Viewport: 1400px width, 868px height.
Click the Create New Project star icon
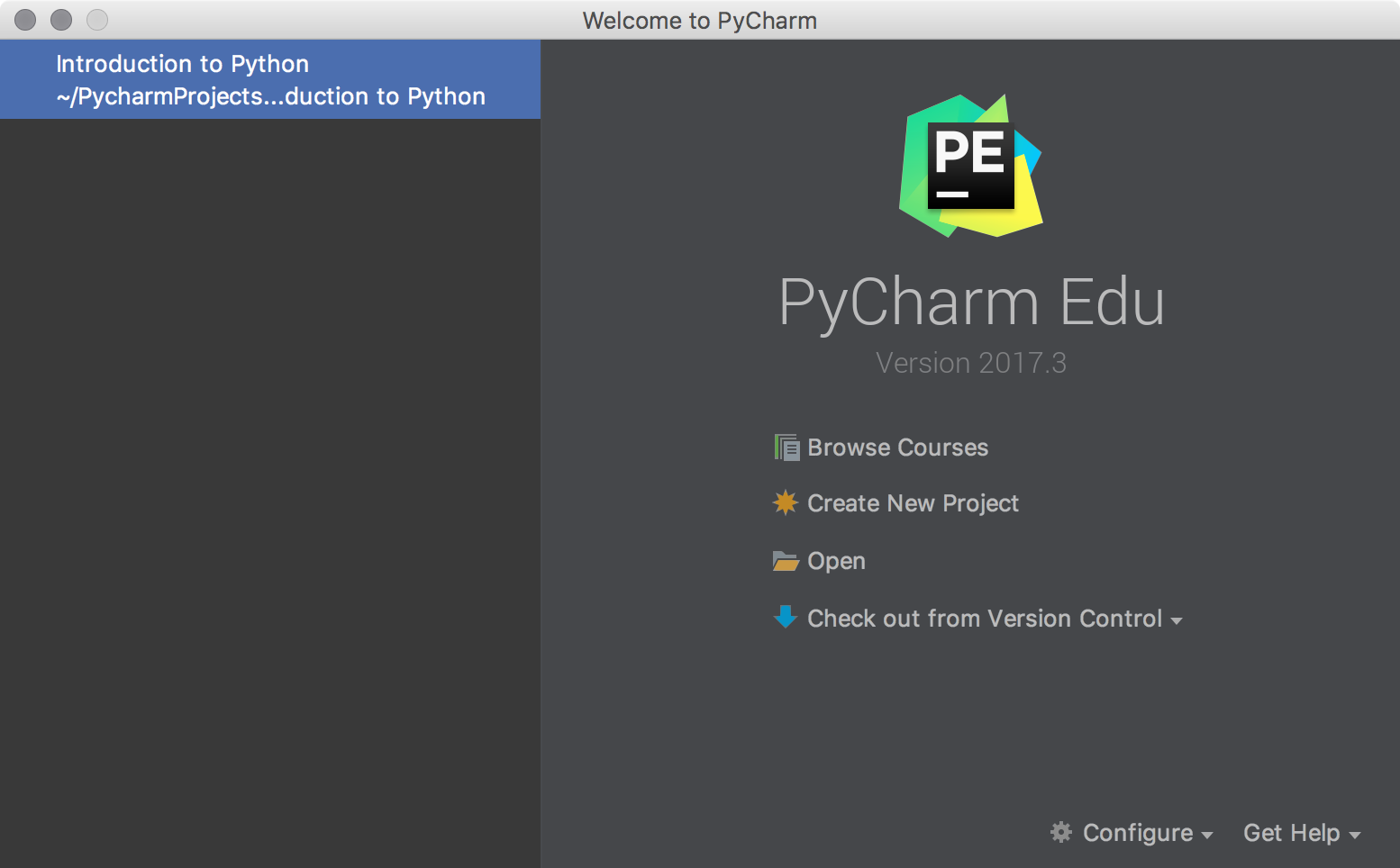[786, 502]
